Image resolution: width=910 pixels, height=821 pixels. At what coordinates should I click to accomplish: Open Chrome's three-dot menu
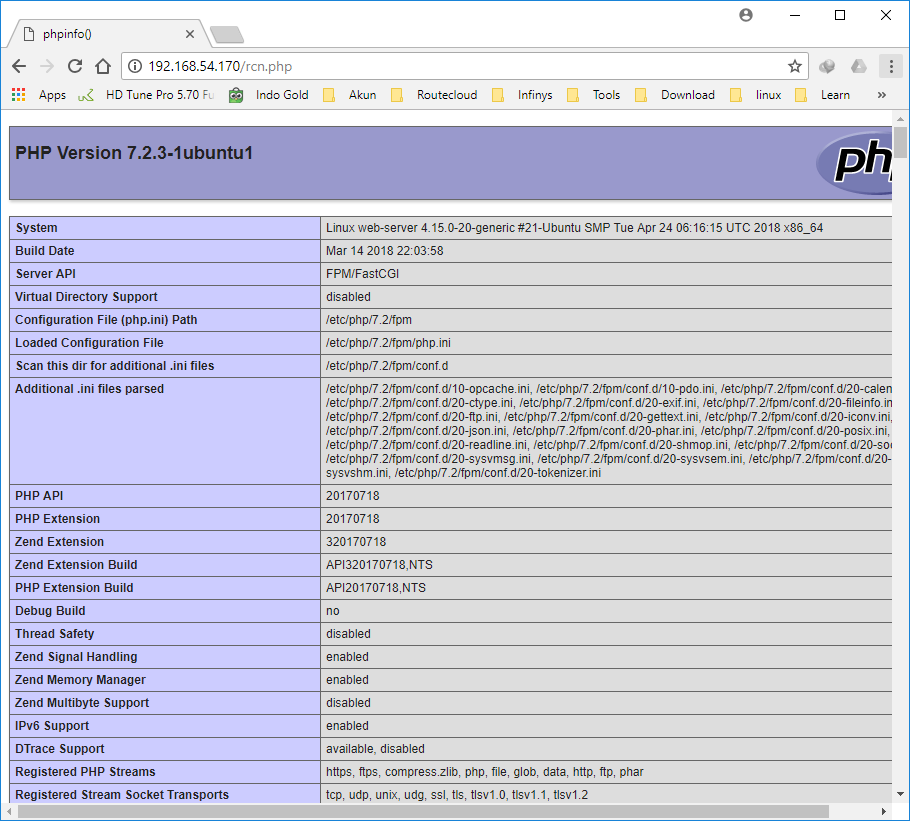891,66
